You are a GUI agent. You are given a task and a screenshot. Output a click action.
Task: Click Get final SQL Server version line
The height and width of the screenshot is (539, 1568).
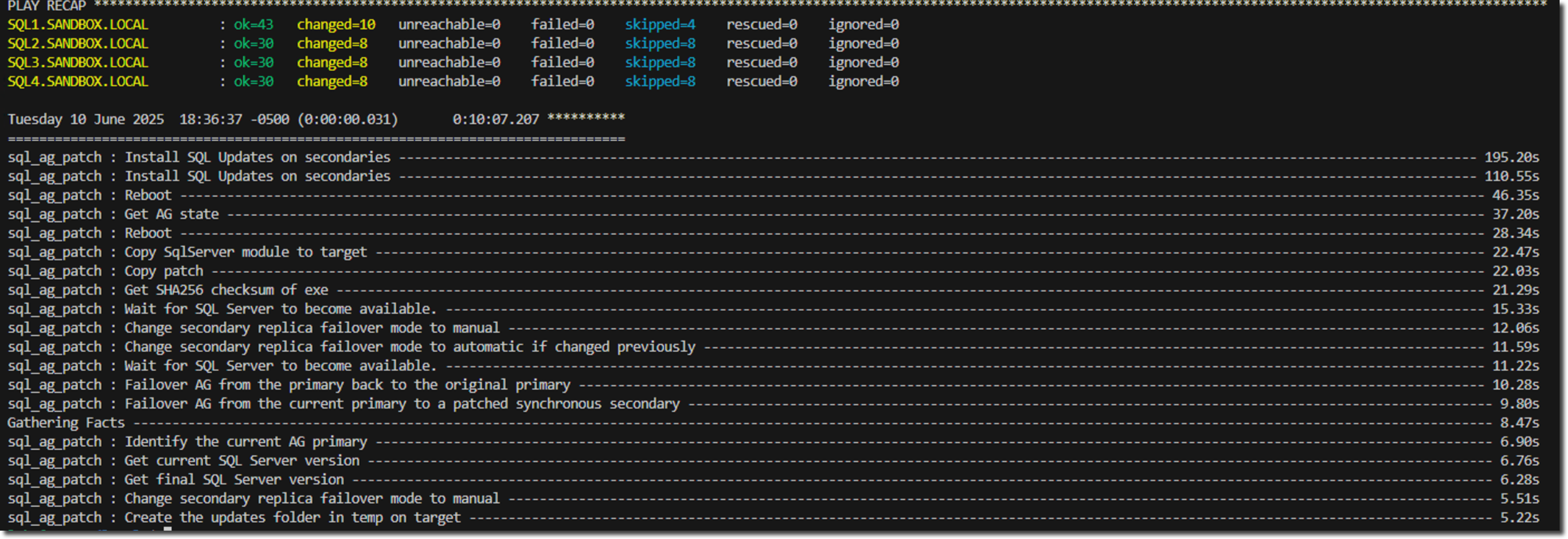[773, 480]
